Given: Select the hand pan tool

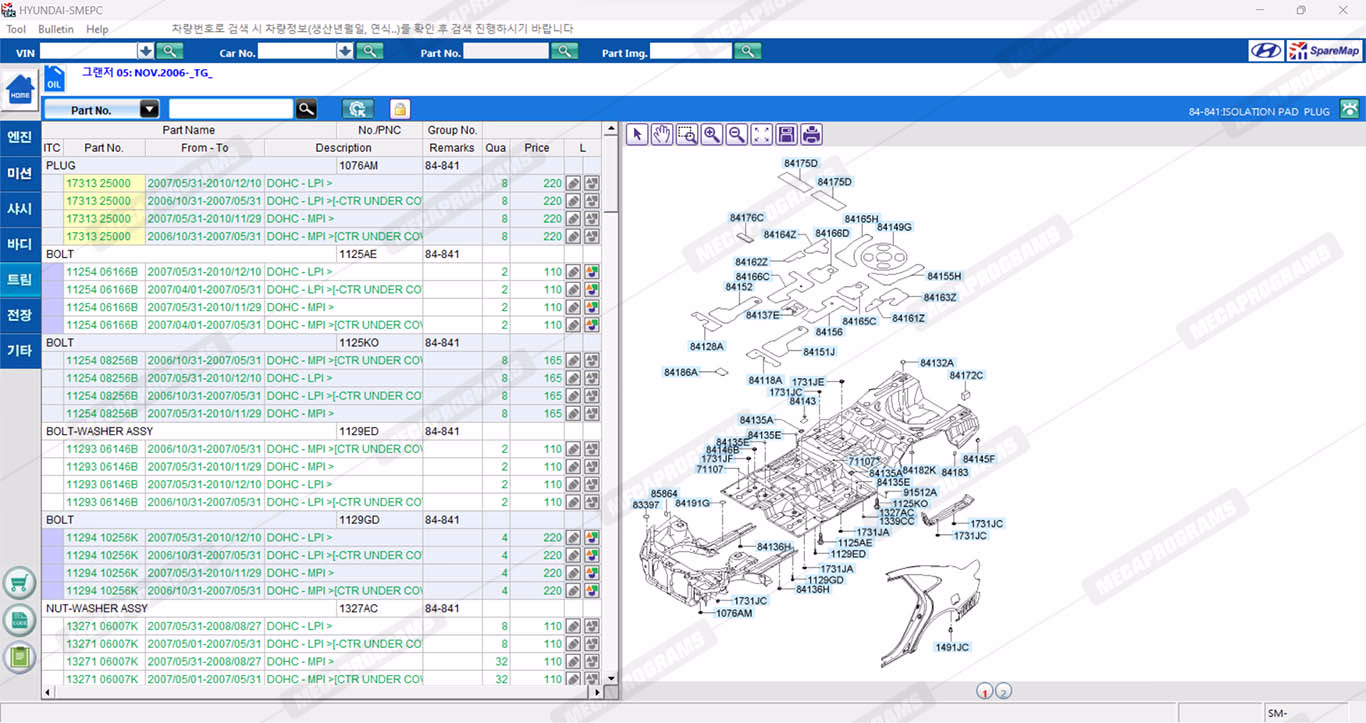Looking at the screenshot, I should tap(662, 135).
